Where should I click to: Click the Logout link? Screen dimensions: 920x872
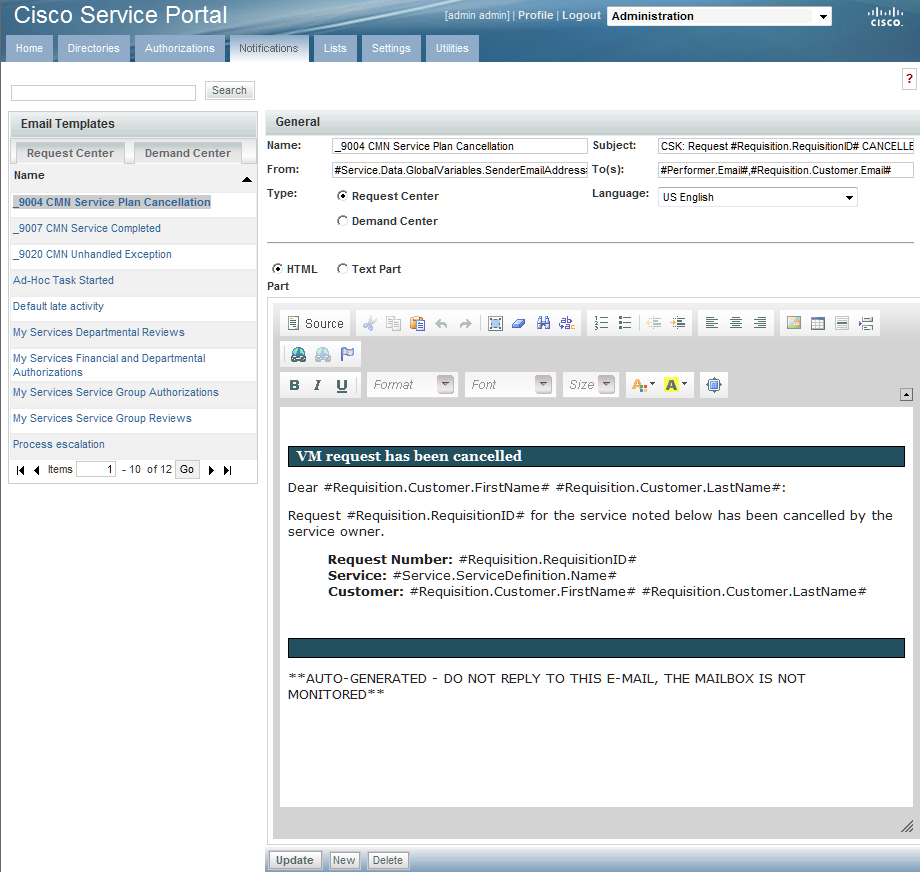pos(581,15)
